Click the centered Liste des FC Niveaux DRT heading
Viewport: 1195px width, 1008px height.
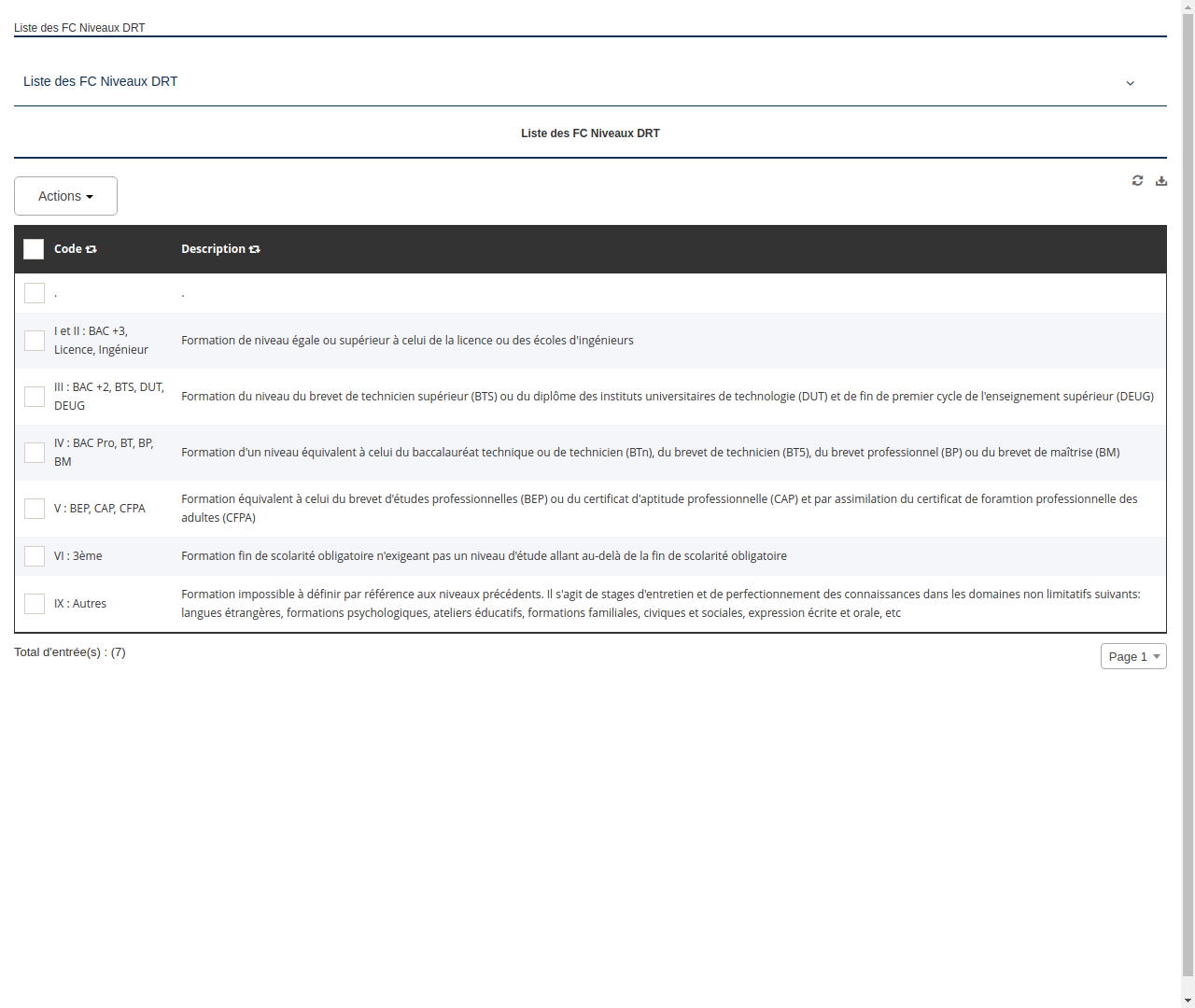click(x=590, y=133)
